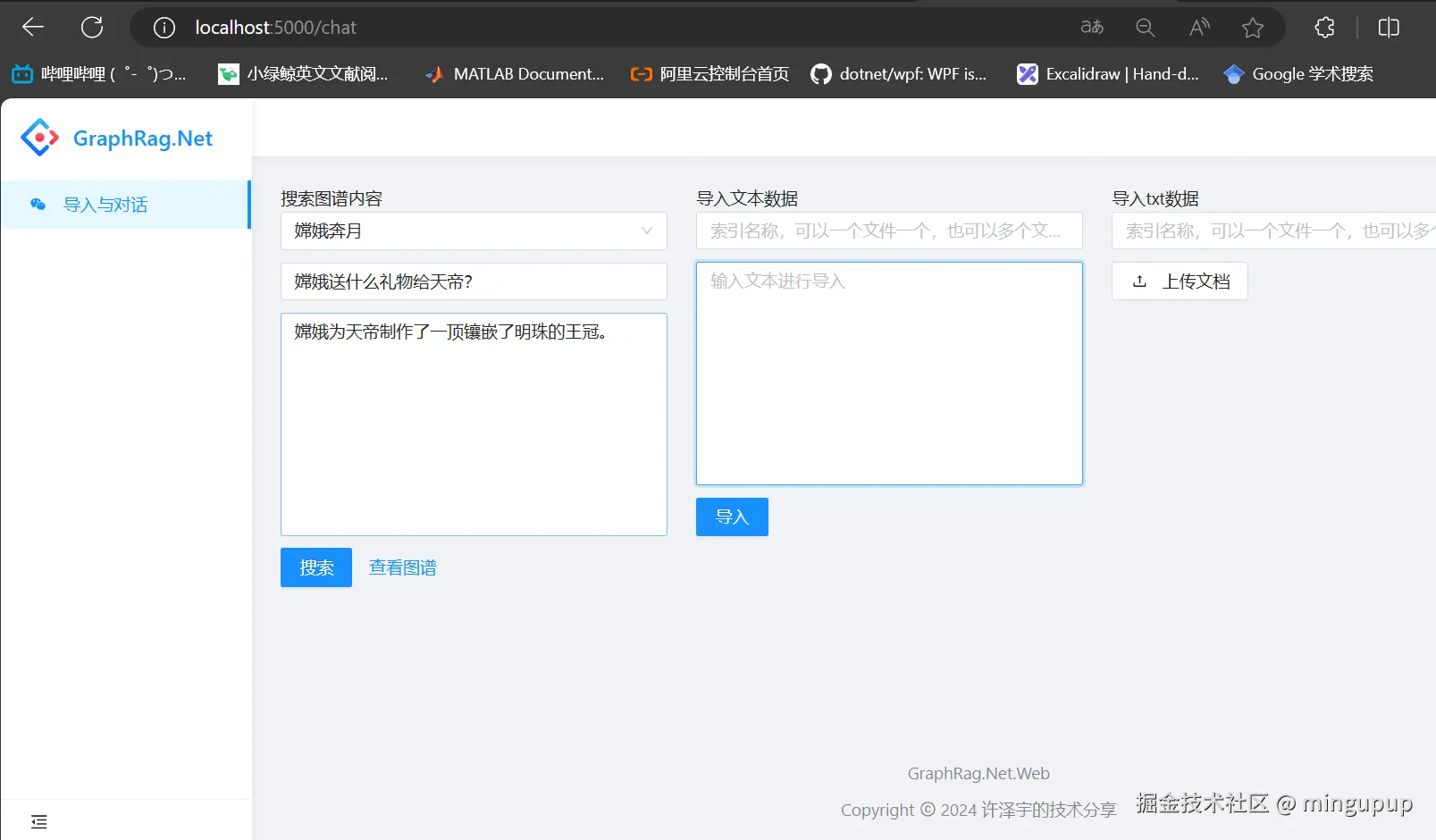Collapse the sidebar with the fold icon
Image resolution: width=1436 pixels, height=840 pixels.
point(38,821)
